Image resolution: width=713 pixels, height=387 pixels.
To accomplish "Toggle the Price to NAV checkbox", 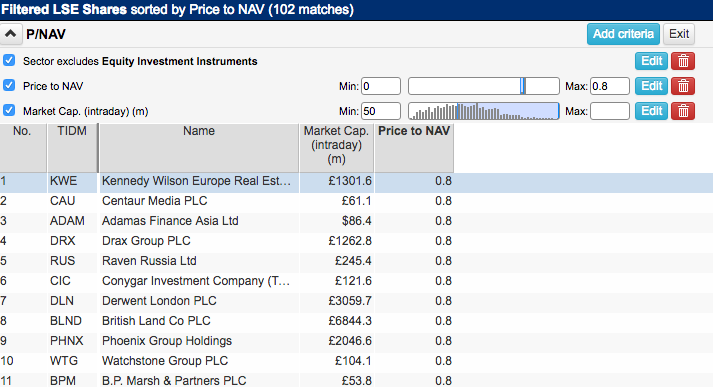I will 9,85.
